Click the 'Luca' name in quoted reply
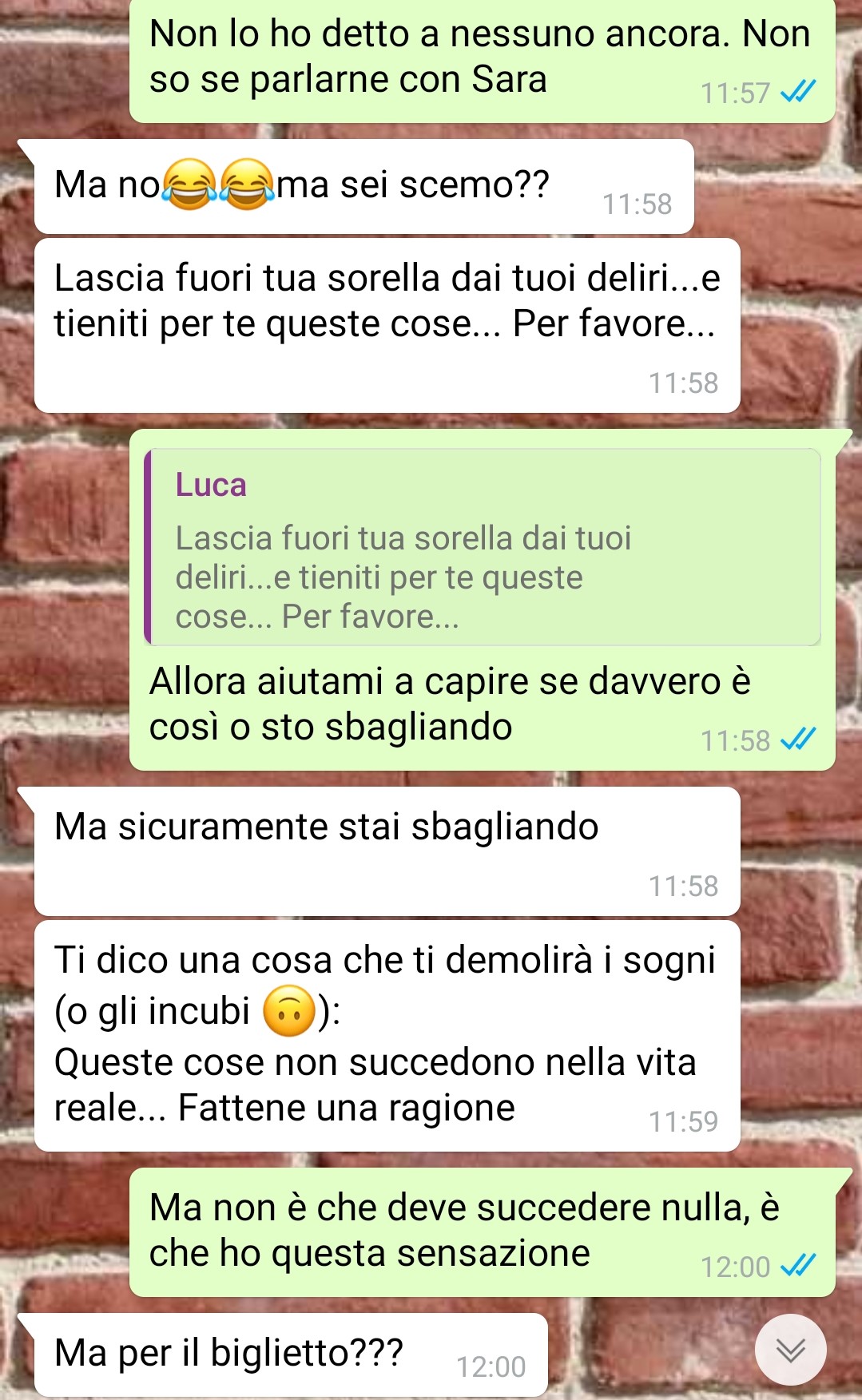The image size is (862, 1400). [211, 485]
